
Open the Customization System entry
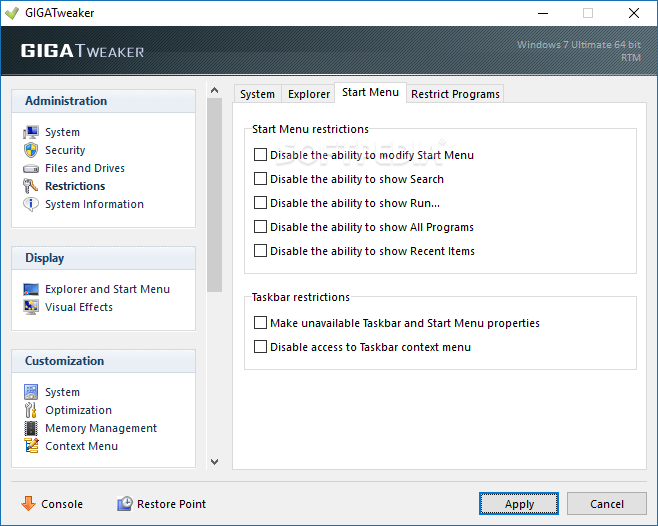(63, 392)
